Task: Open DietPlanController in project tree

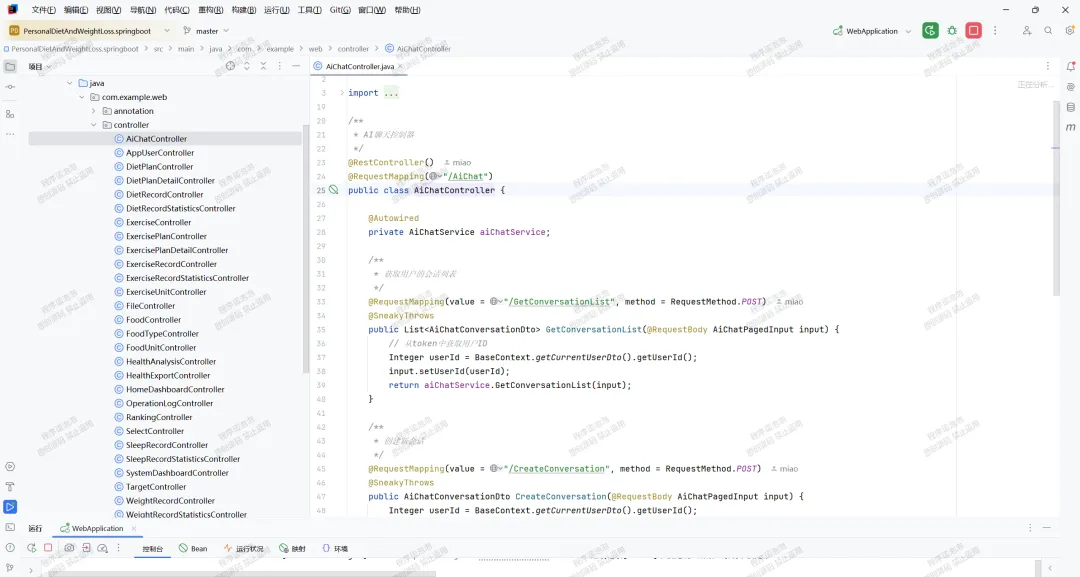Action: [x=160, y=167]
